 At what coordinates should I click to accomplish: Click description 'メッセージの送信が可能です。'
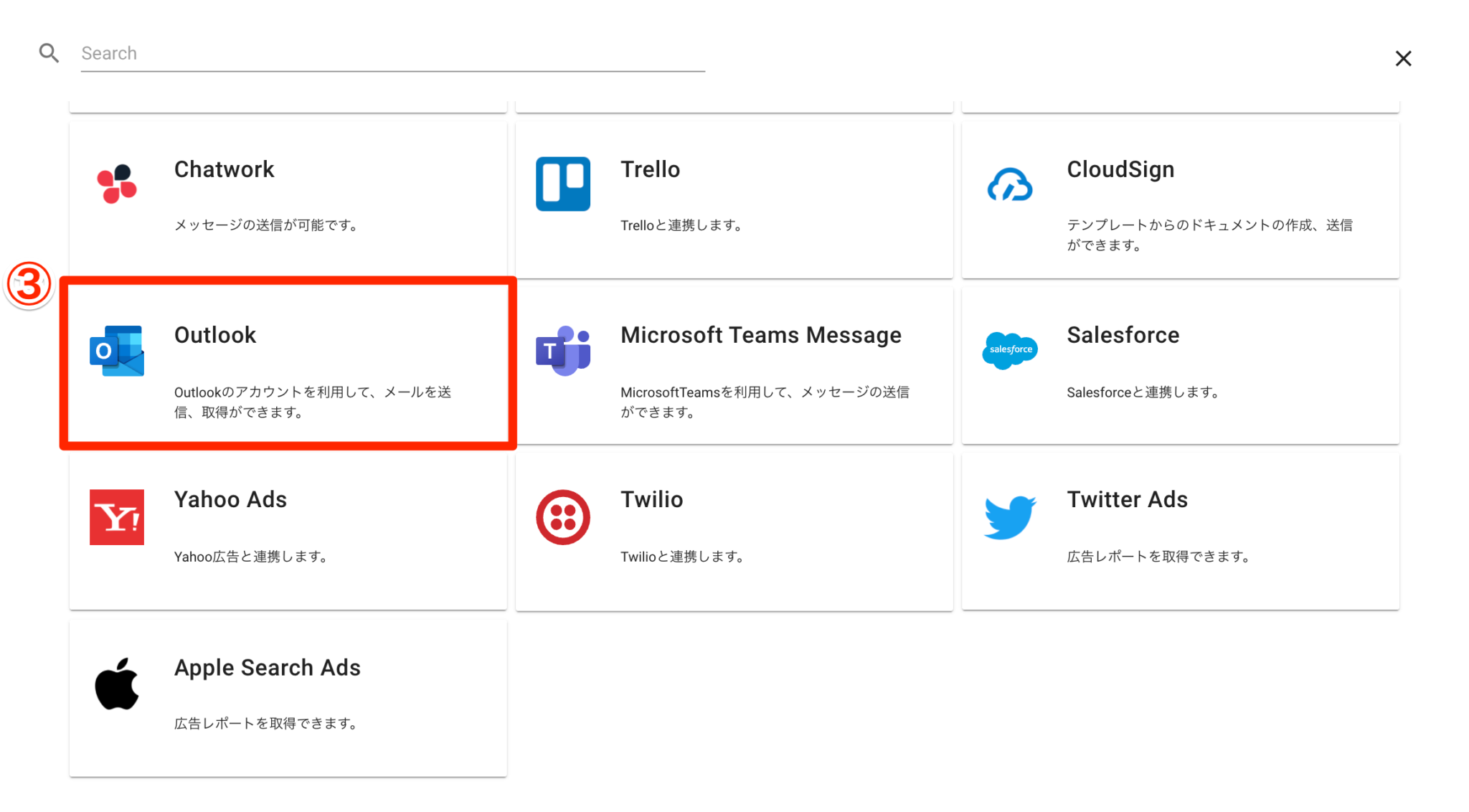click(267, 225)
